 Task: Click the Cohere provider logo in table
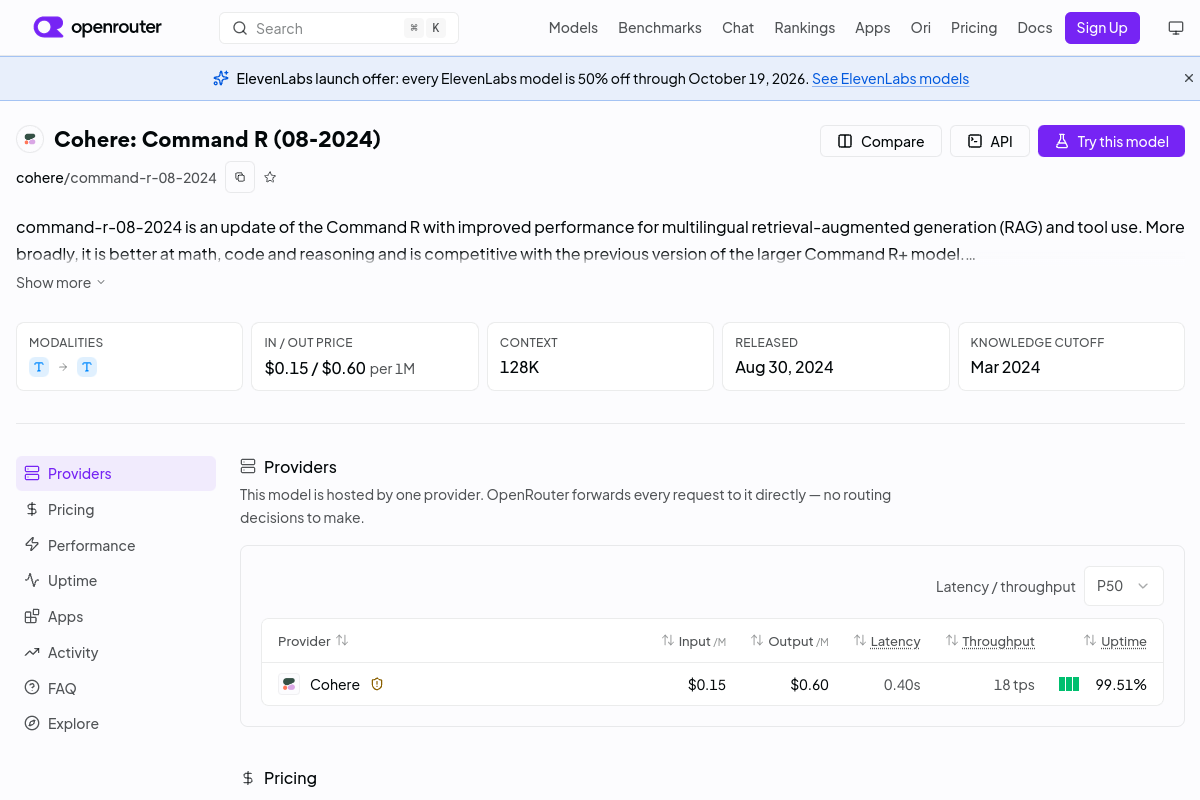289,684
